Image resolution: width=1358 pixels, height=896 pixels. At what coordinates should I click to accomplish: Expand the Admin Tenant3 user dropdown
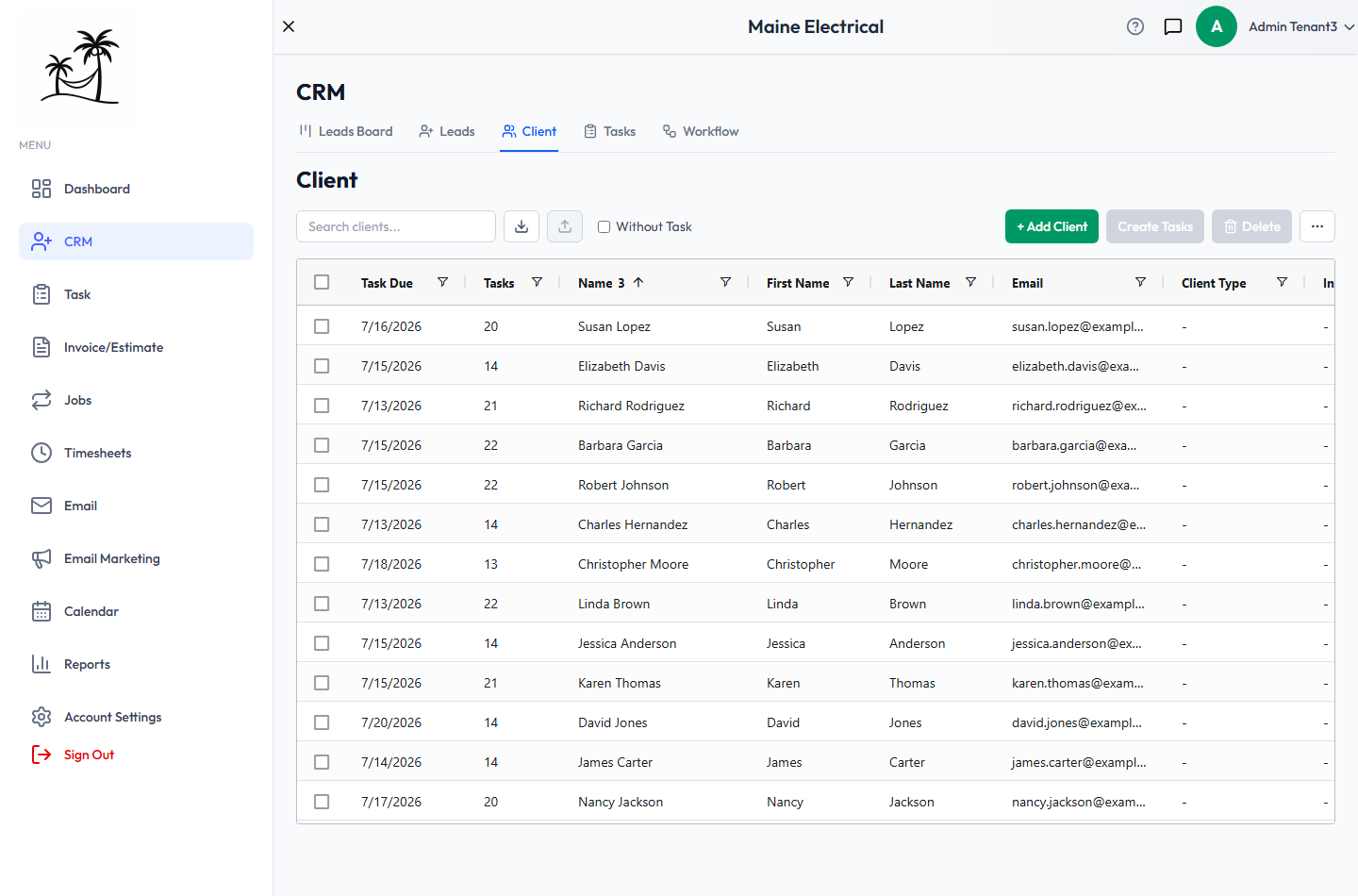coord(1301,26)
